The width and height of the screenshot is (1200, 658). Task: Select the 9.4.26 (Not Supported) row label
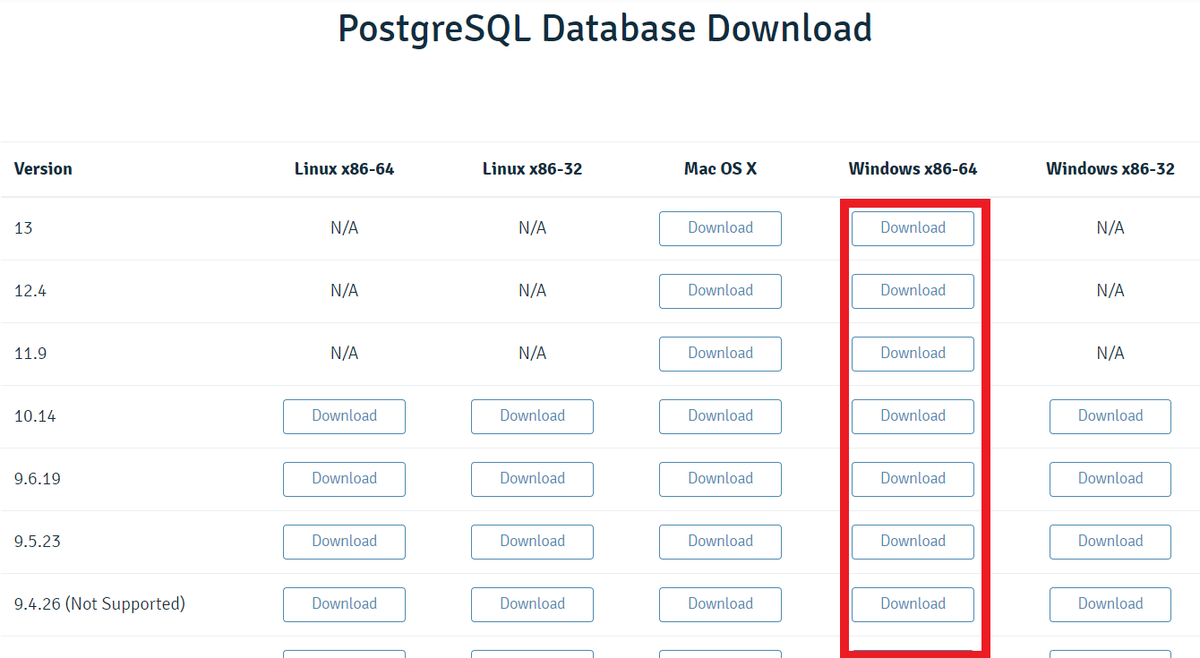[100, 604]
